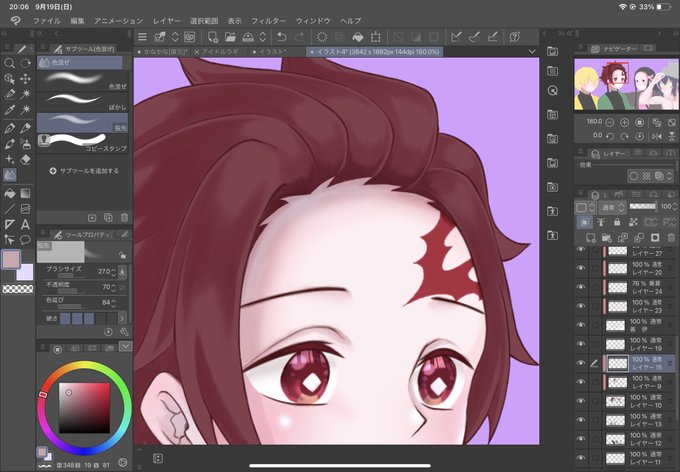
Task: Hide layer レイヤー 23 with eye icon
Action: pos(581,306)
